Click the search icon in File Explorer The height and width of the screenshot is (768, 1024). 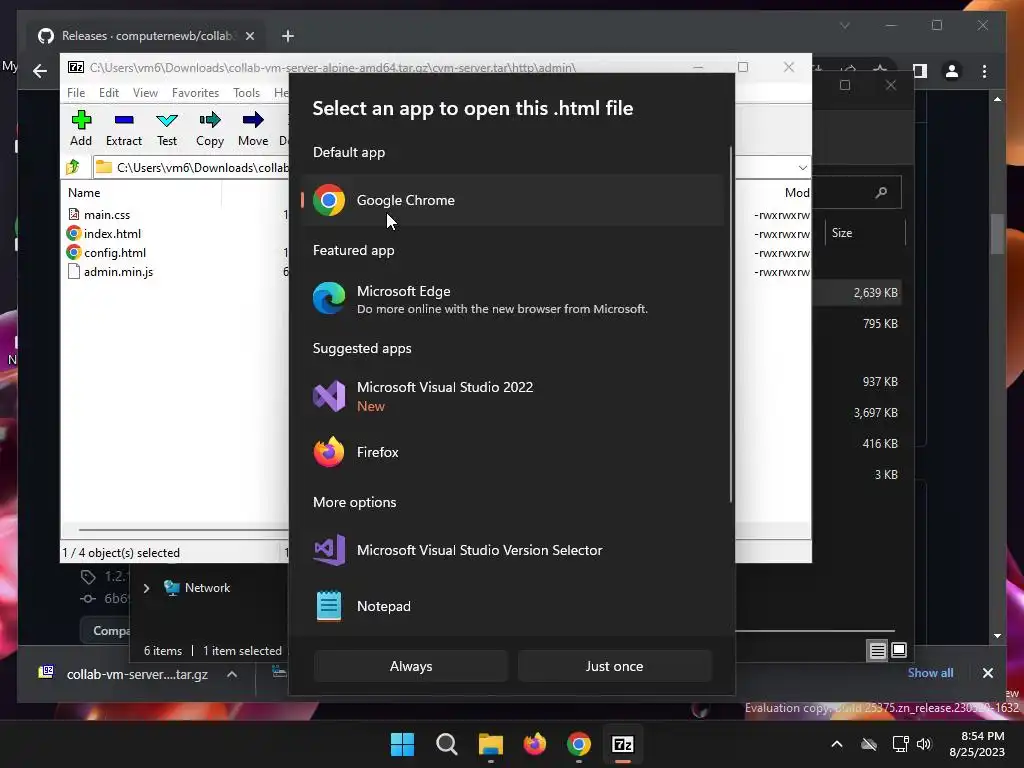[881, 192]
